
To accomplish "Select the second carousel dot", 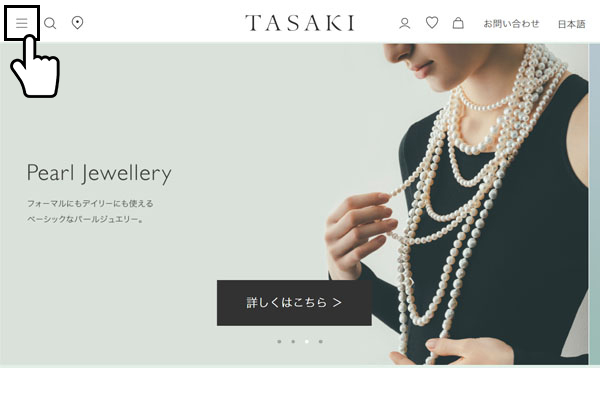I will click(x=293, y=341).
